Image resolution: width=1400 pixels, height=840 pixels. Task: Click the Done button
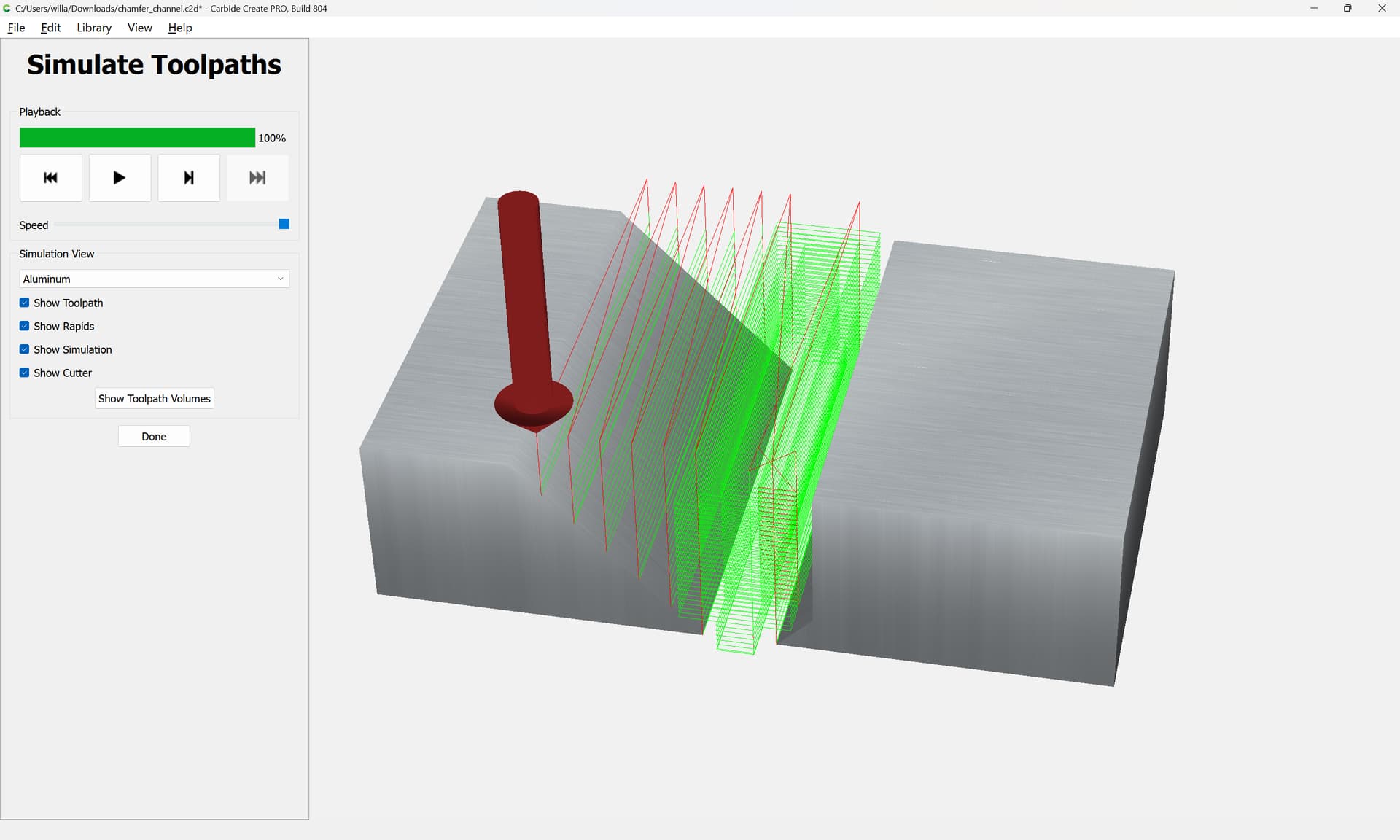[154, 436]
